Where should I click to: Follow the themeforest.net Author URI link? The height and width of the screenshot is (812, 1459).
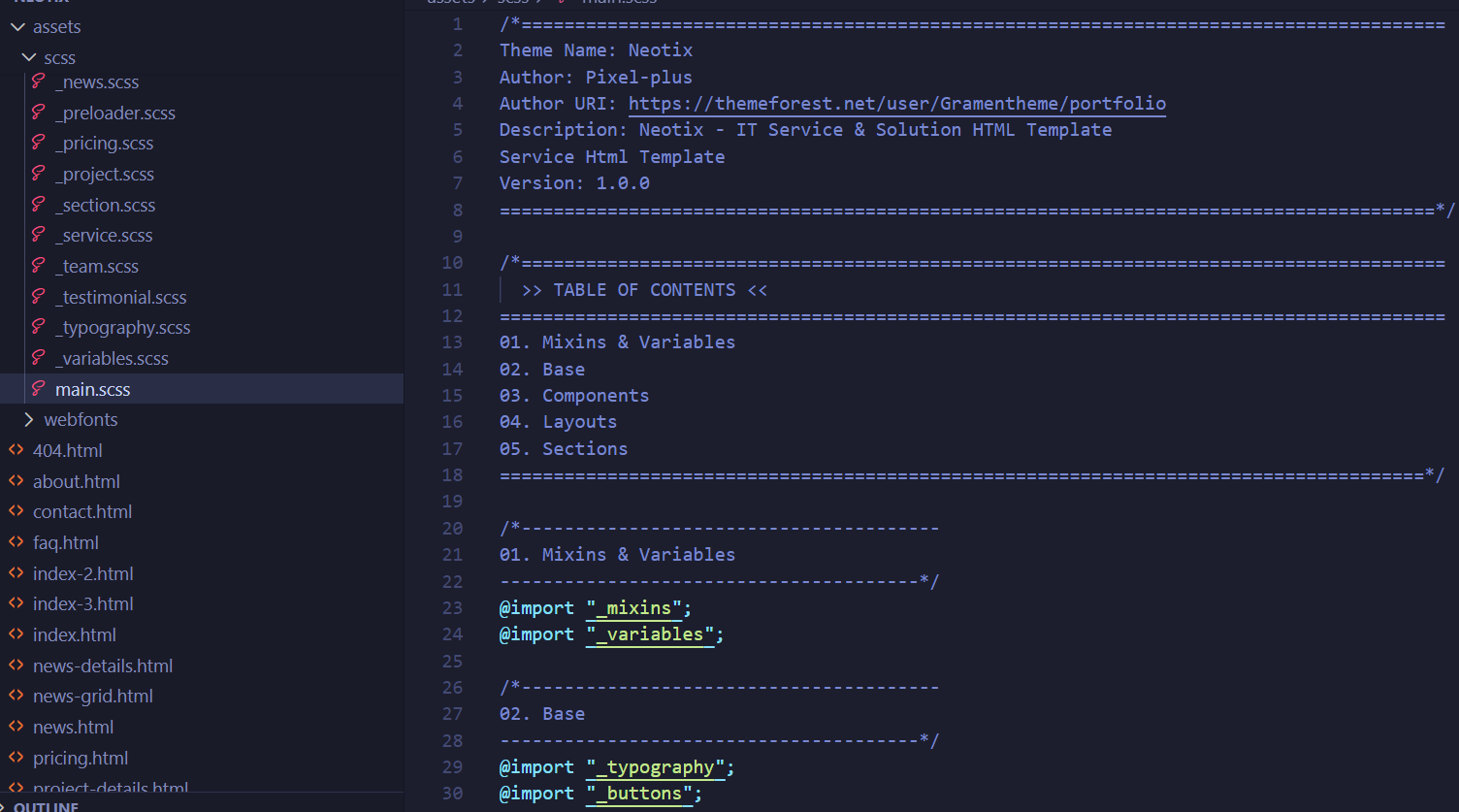tap(897, 104)
